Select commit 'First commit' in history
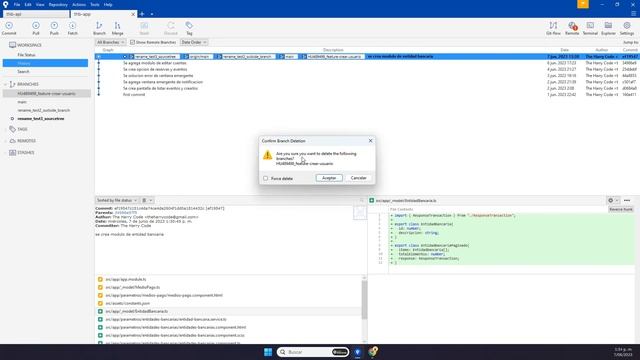The image size is (640, 360). 134,95
